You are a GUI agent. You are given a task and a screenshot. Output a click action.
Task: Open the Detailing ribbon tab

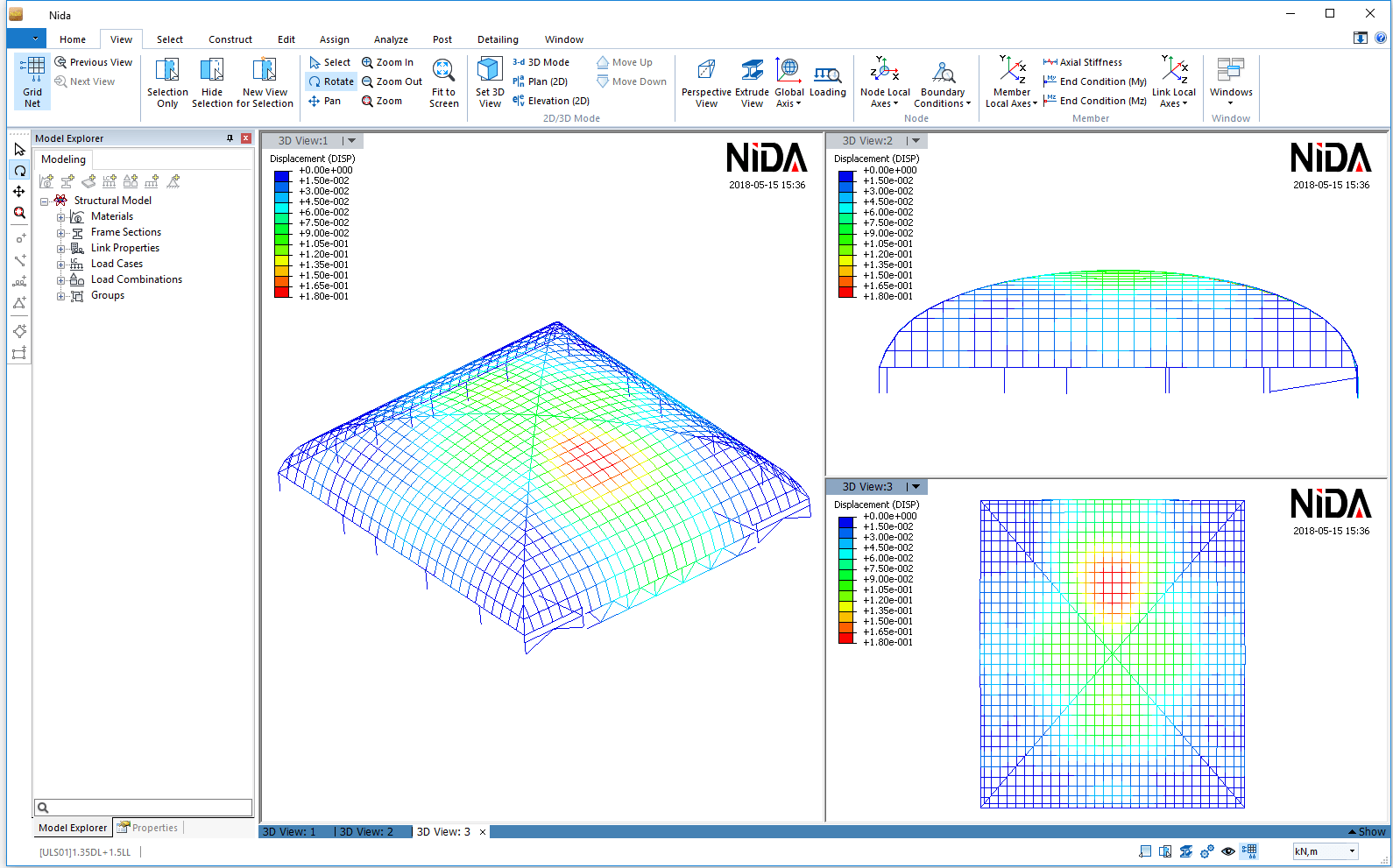point(498,39)
